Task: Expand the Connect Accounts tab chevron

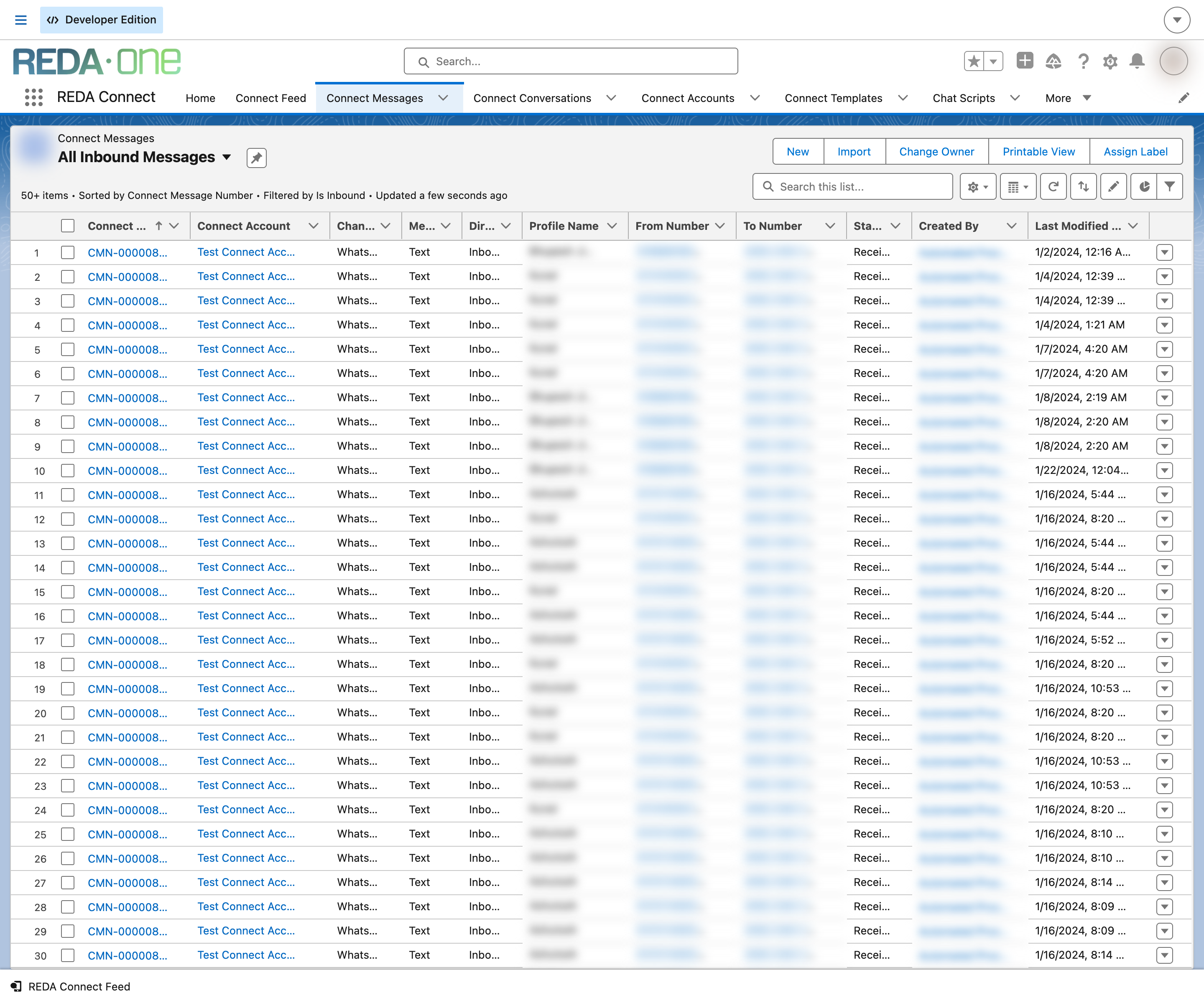Action: (755, 98)
